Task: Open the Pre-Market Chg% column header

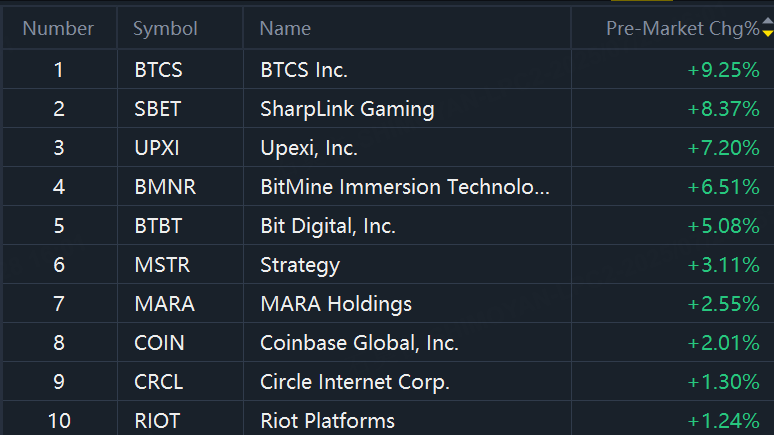Action: click(683, 29)
